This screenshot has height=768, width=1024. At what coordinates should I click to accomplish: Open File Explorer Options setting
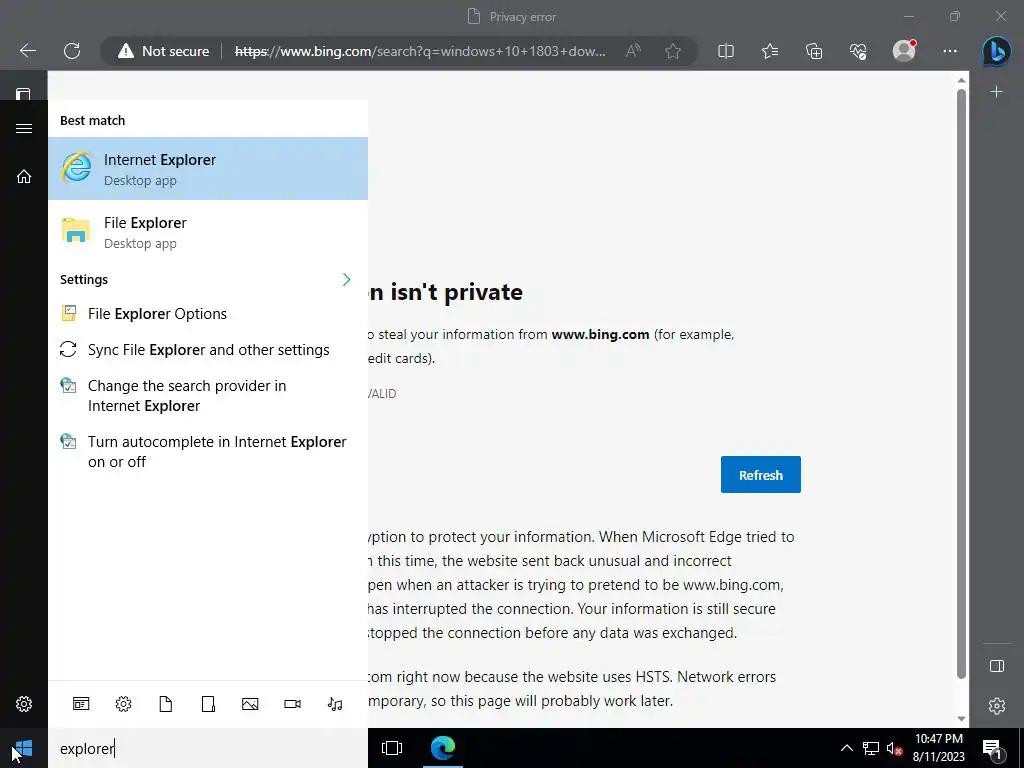[208, 313]
